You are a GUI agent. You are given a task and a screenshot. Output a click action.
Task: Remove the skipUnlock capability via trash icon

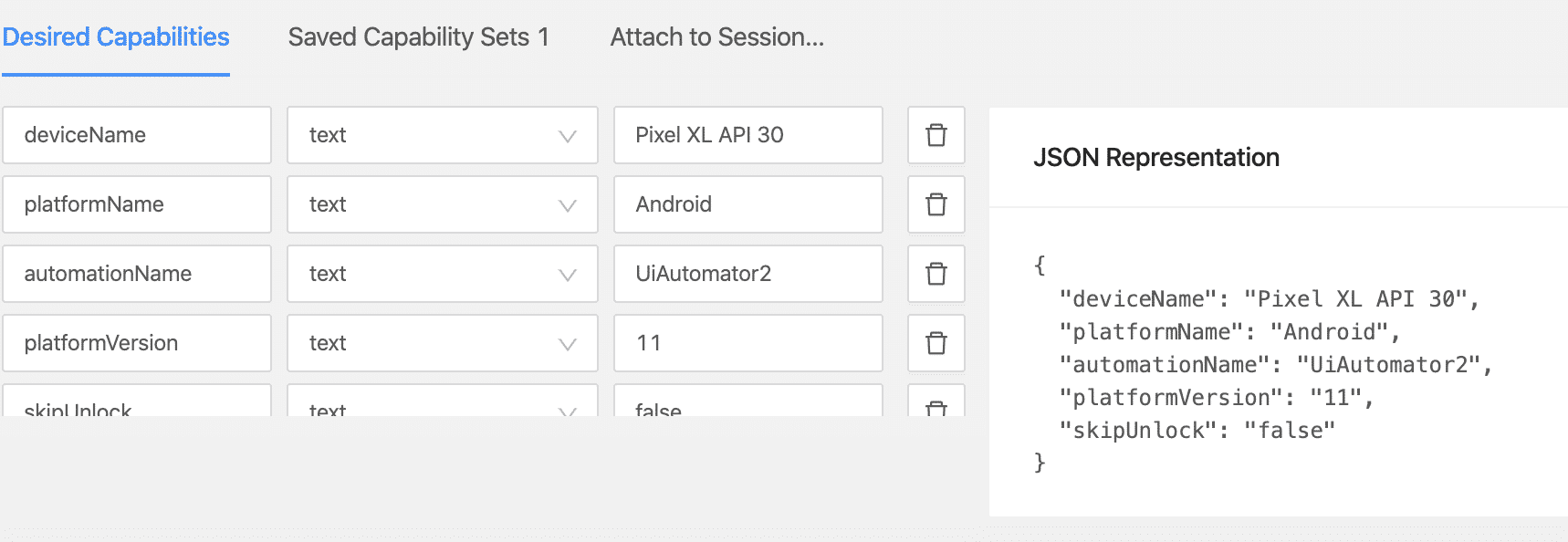point(936,401)
